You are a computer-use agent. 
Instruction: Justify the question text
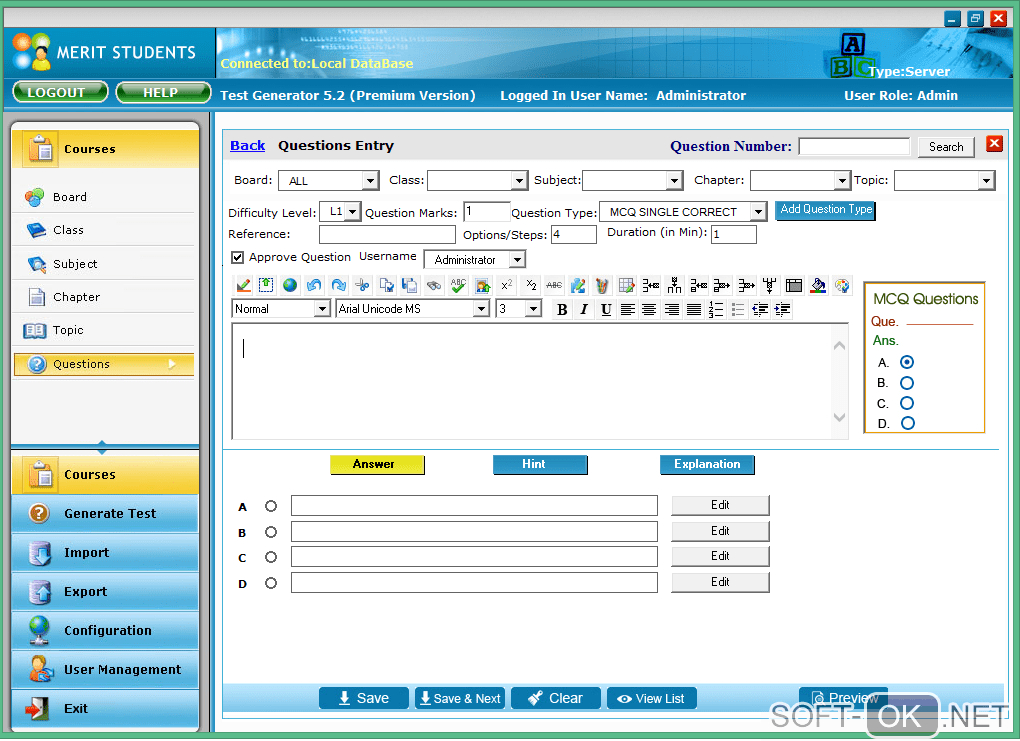tap(694, 310)
